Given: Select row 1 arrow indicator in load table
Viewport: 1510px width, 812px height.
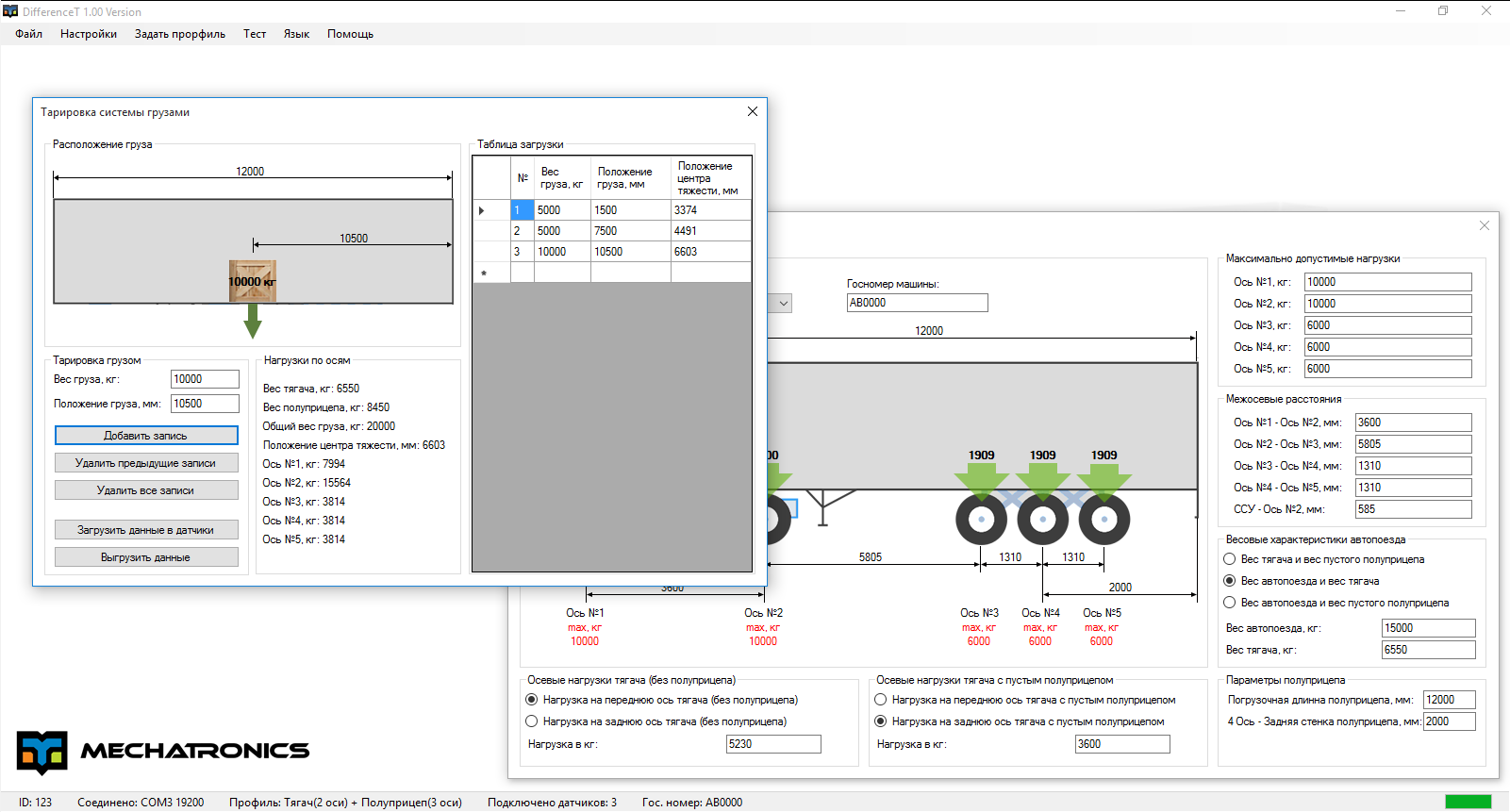Looking at the screenshot, I should 482,210.
